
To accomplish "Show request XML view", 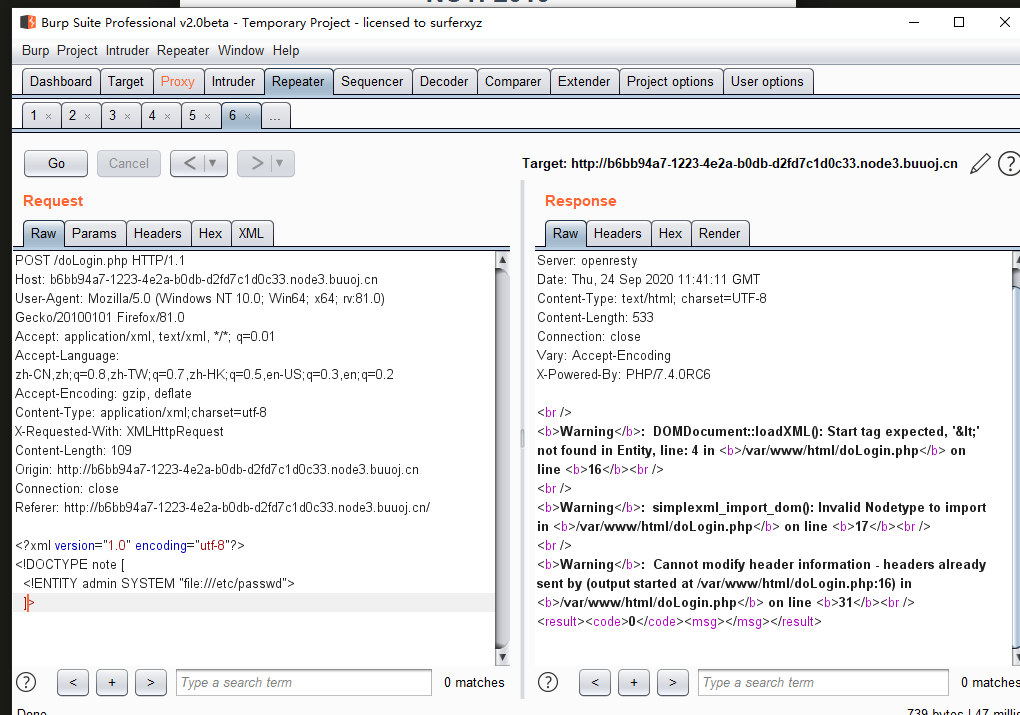I will coord(251,234).
